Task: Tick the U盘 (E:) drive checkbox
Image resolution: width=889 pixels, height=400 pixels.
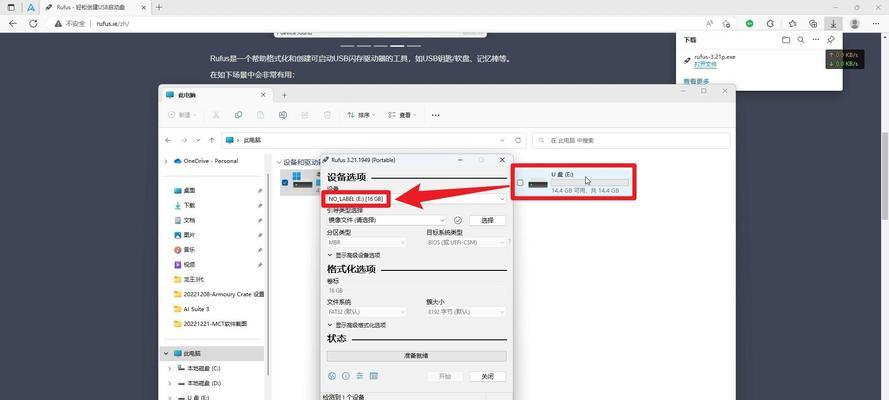Action: click(520, 183)
